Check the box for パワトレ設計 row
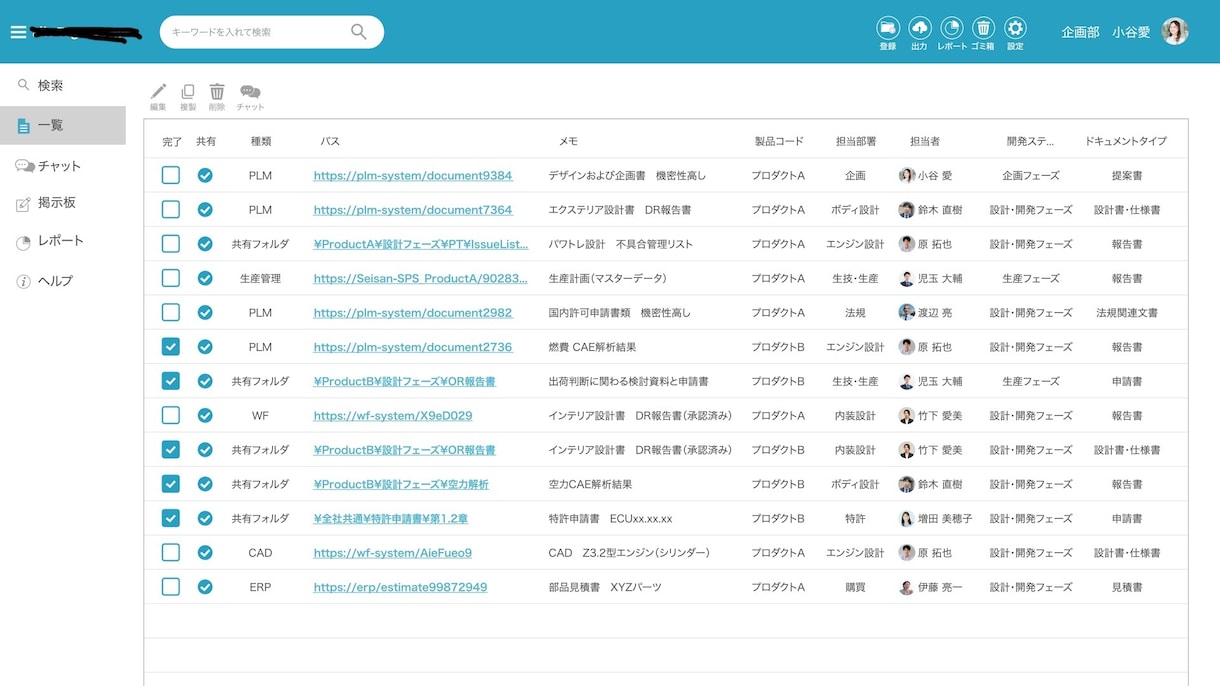This screenshot has height=686, width=1220. tap(171, 244)
